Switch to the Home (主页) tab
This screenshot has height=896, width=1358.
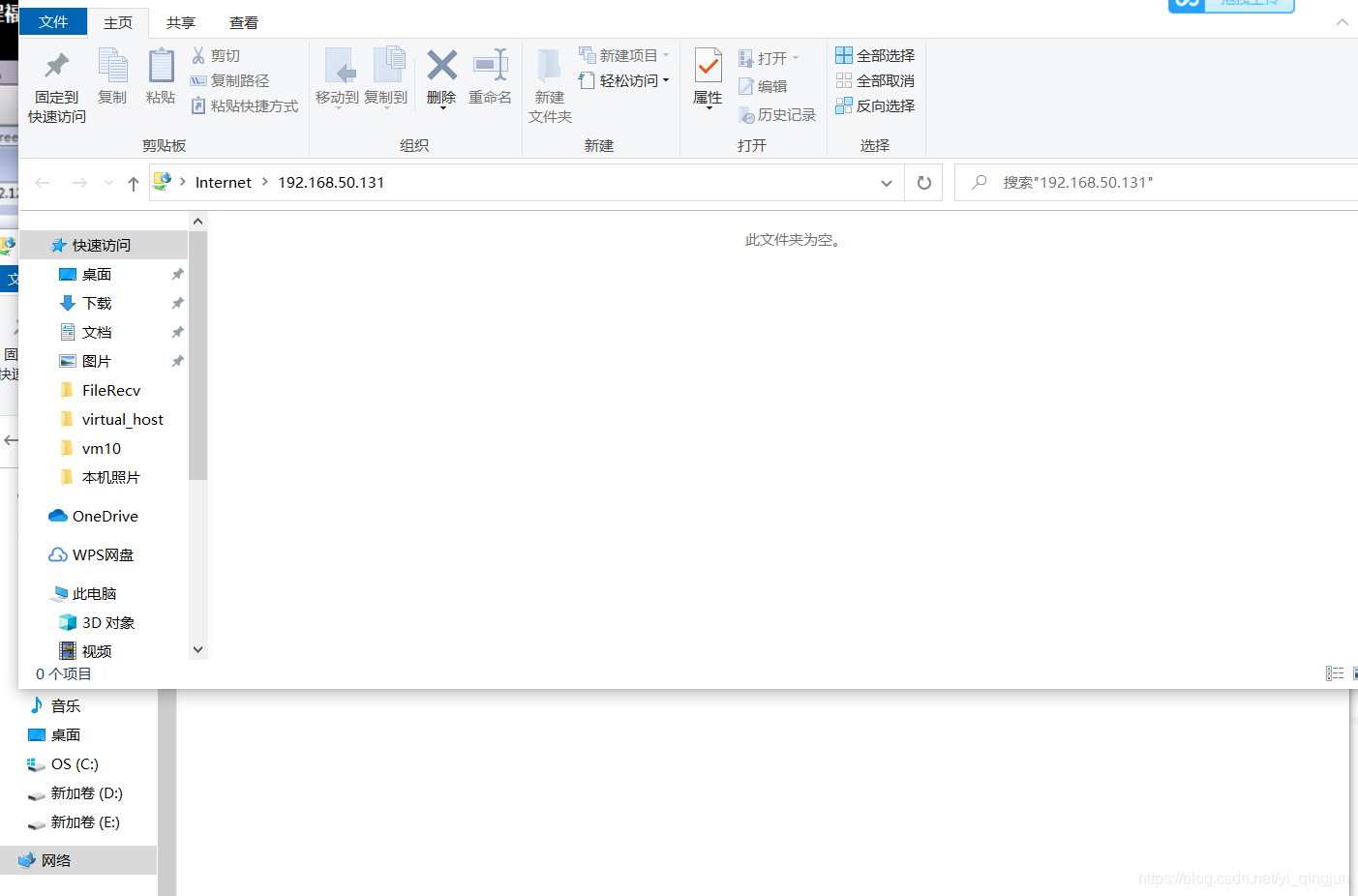118,22
